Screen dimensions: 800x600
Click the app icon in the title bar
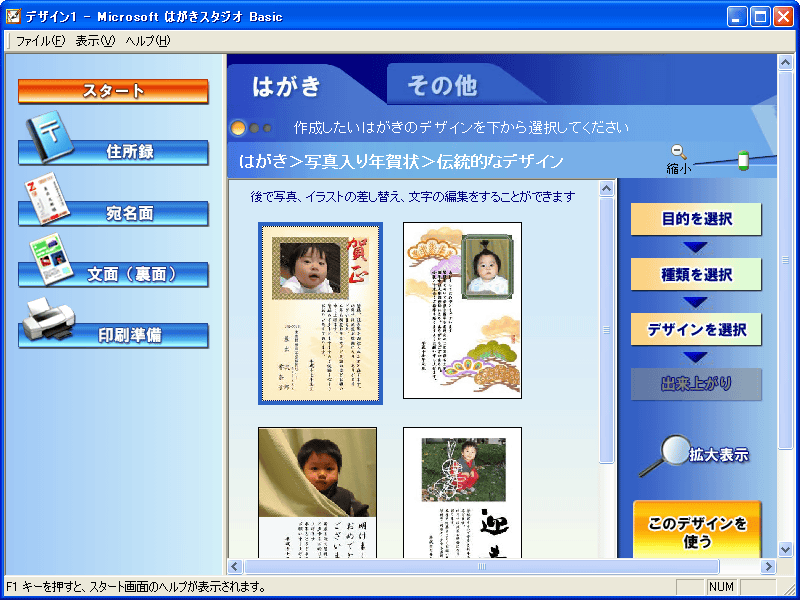(x=13, y=16)
